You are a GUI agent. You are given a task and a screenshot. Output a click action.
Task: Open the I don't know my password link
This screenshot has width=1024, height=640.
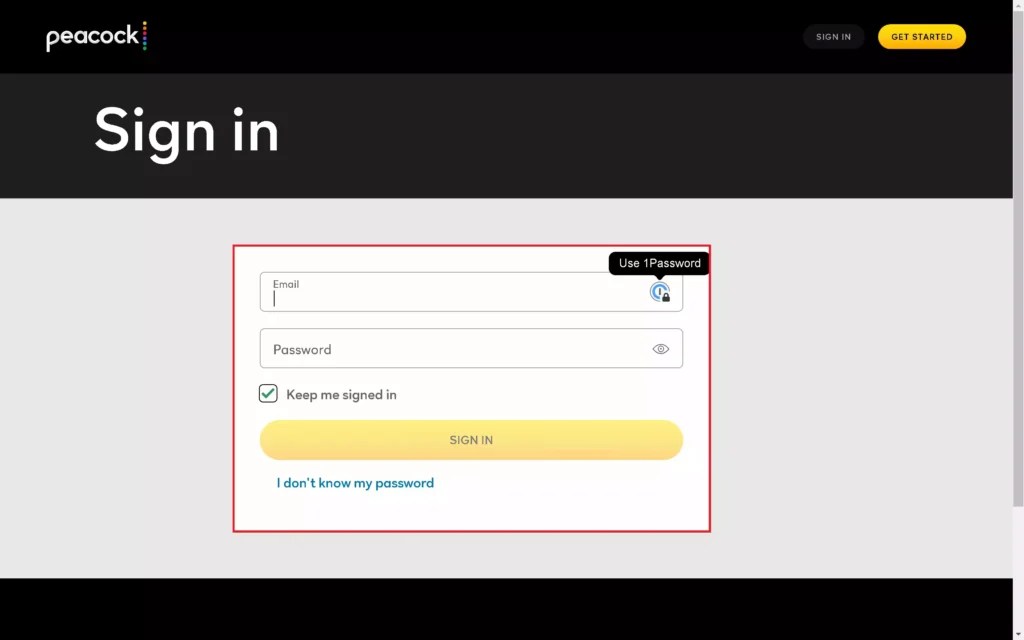point(354,483)
